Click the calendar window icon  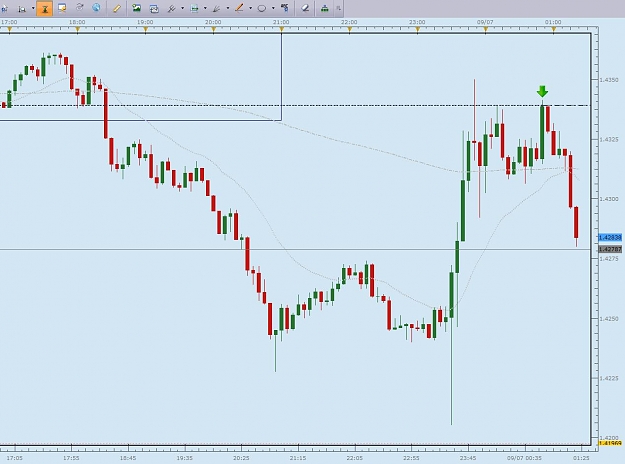[x=154, y=8]
